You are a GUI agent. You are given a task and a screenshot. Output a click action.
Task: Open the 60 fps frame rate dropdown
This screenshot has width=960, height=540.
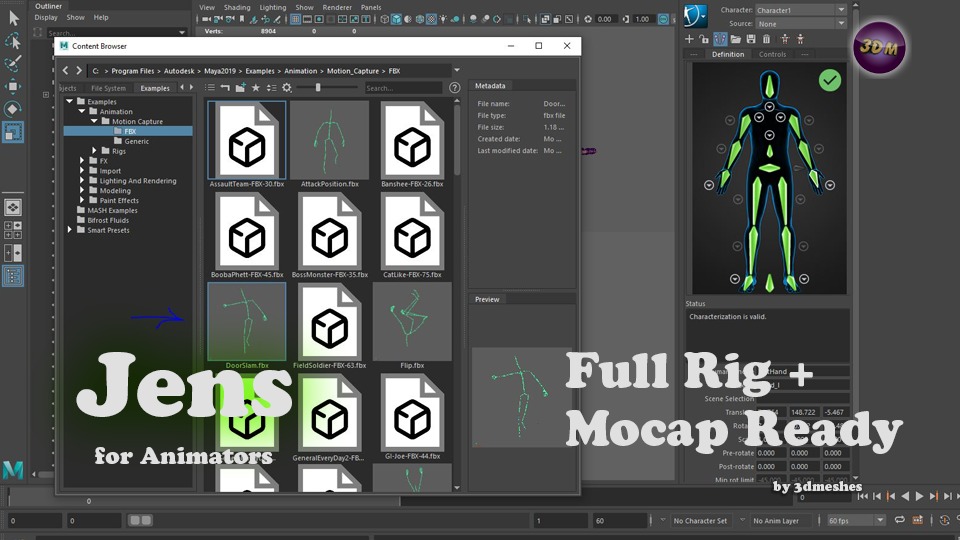point(856,520)
